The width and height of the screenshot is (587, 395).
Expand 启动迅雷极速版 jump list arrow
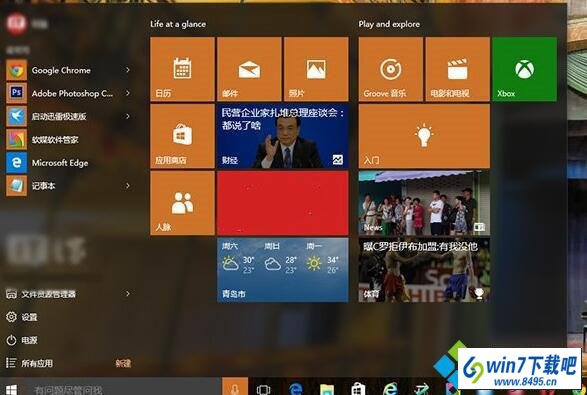click(x=128, y=116)
